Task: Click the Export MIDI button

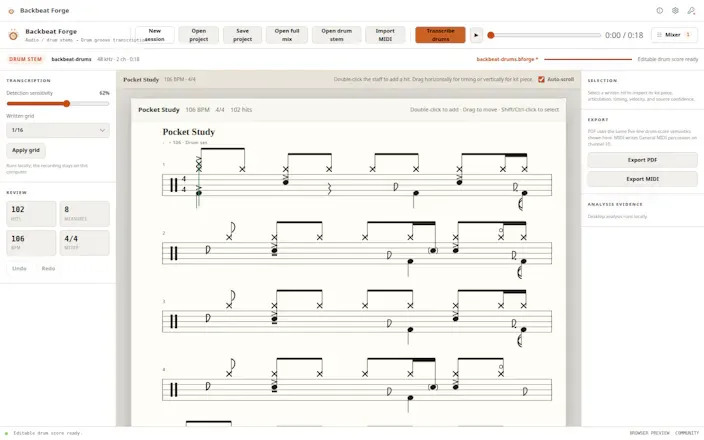Action: tap(642, 179)
